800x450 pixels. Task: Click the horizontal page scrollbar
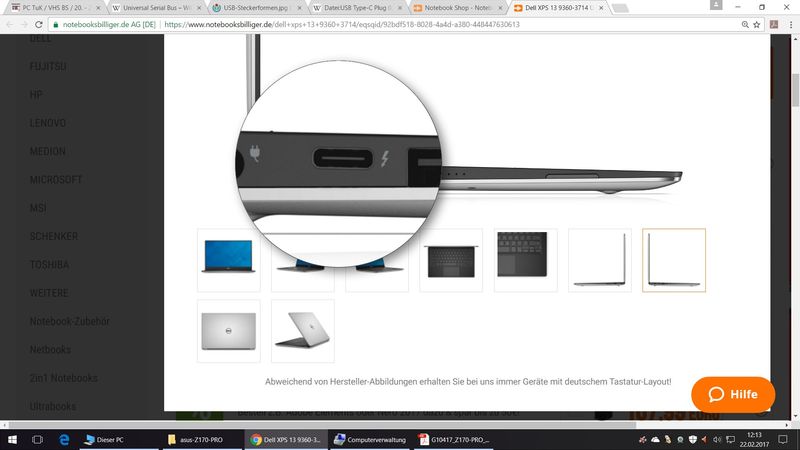pyautogui.click(x=322, y=424)
